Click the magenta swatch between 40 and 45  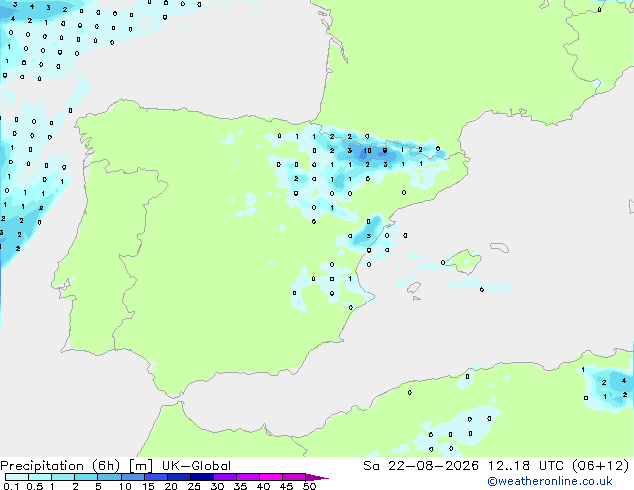tap(271, 477)
